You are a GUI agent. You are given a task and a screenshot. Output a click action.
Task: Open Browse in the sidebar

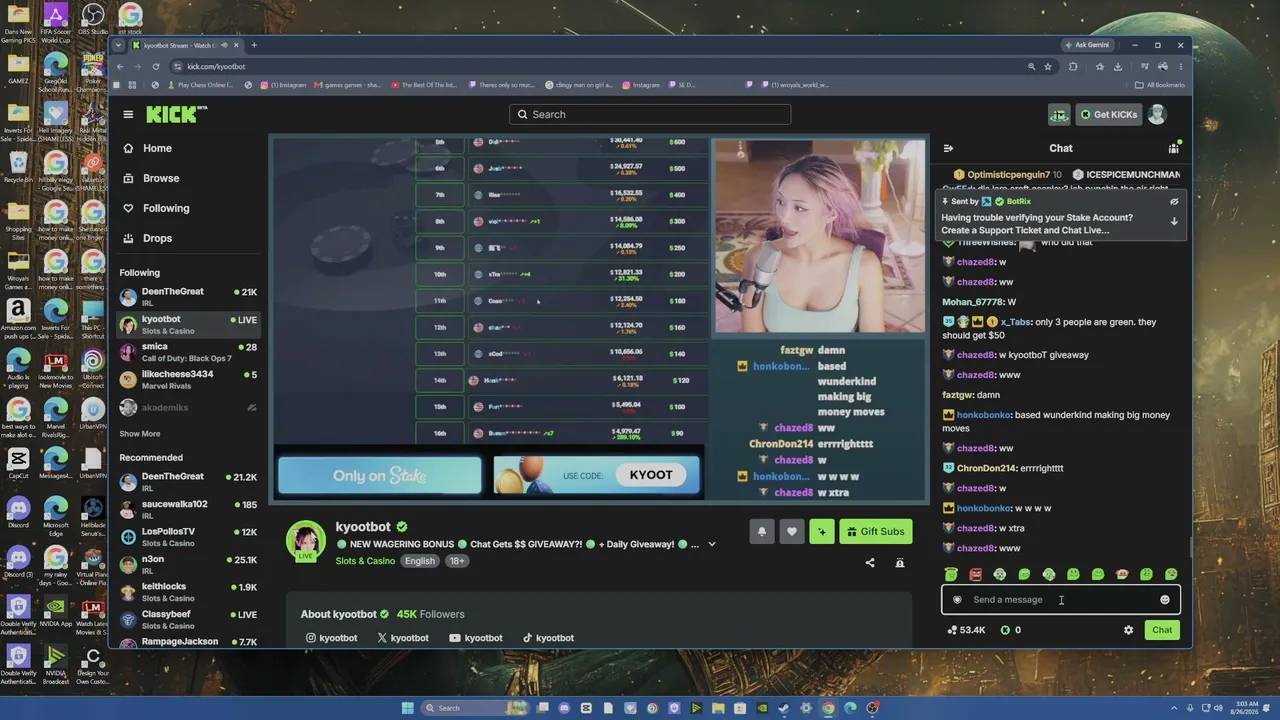(x=150, y=178)
